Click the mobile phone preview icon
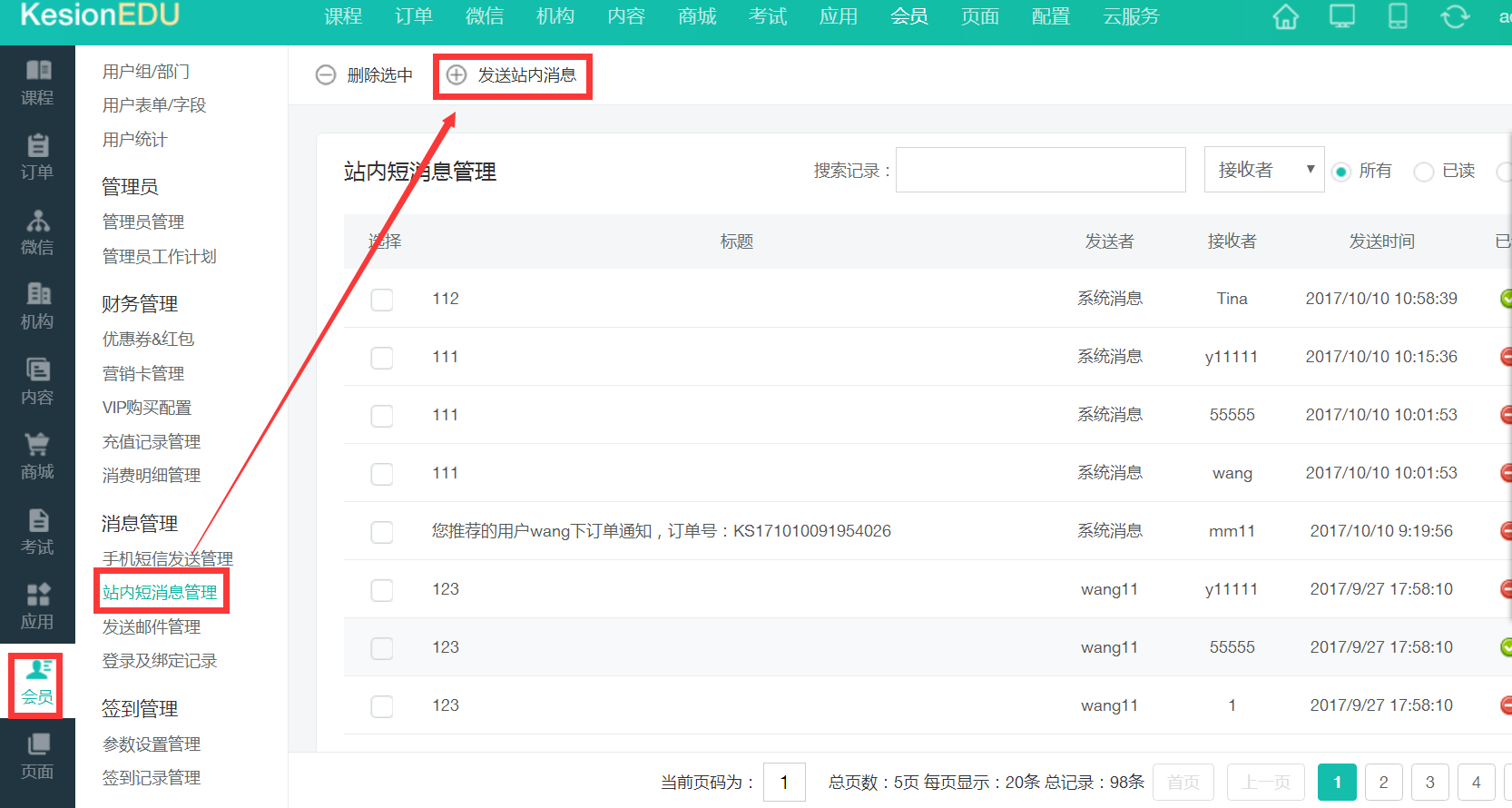Viewport: 1512px width, 808px height. [1398, 17]
